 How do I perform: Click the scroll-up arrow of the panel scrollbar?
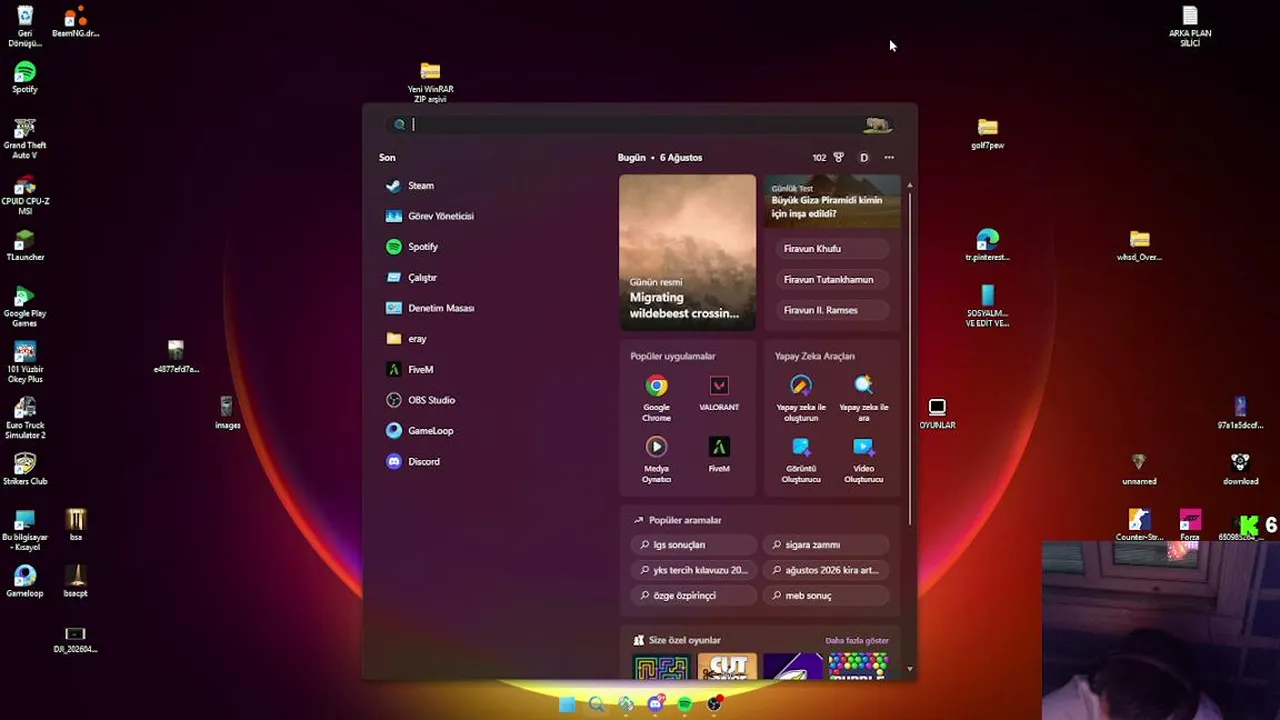coord(909,186)
